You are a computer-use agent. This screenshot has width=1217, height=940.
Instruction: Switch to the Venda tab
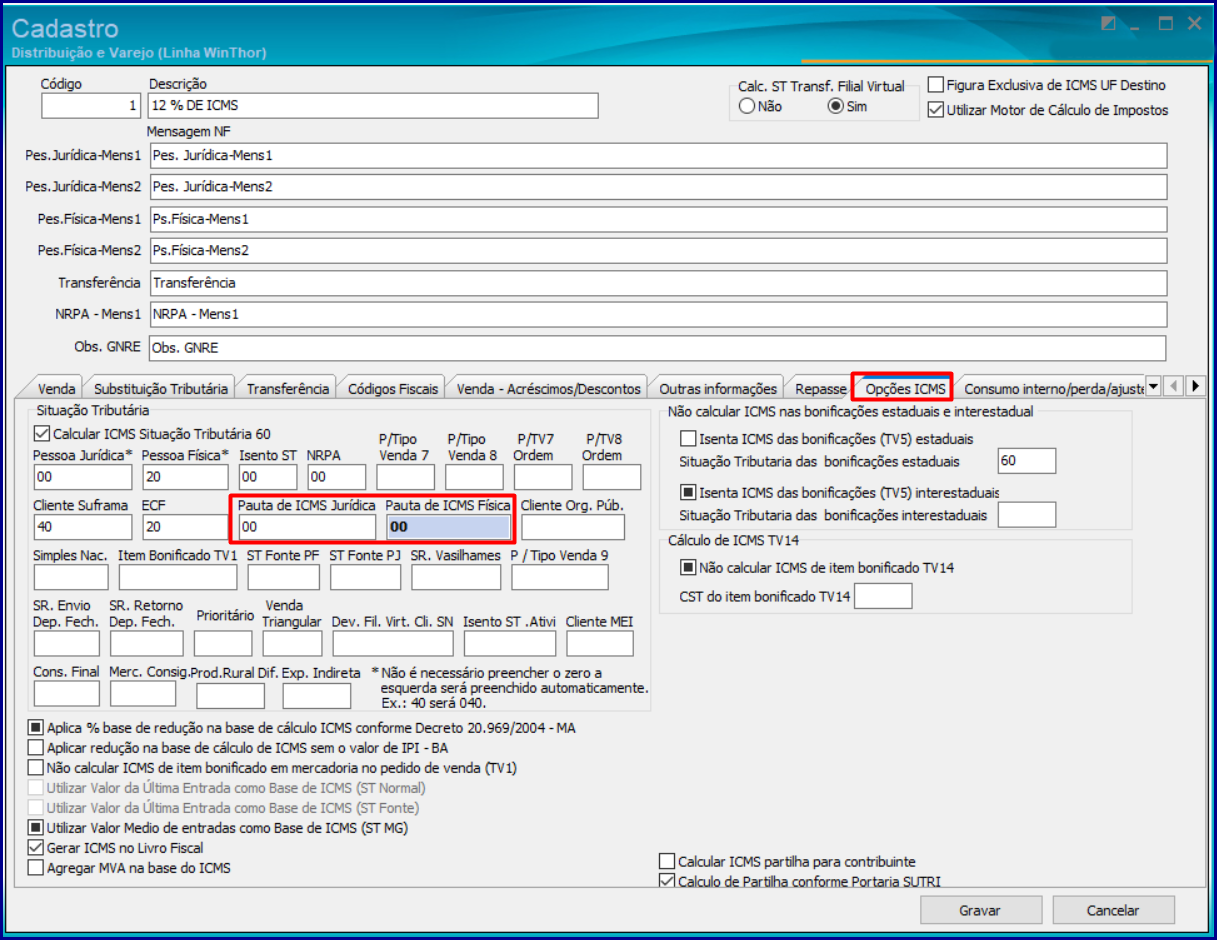tap(56, 388)
